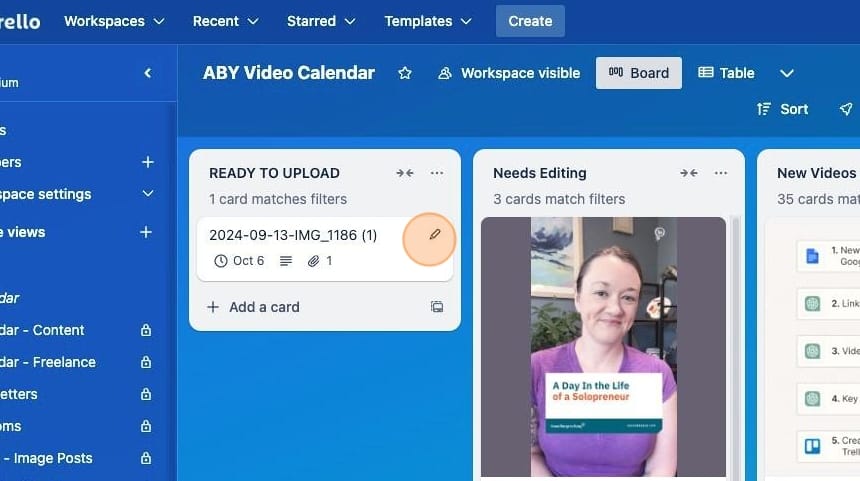The width and height of the screenshot is (860, 481).
Task: Click the New Videos list title
Action: point(817,173)
